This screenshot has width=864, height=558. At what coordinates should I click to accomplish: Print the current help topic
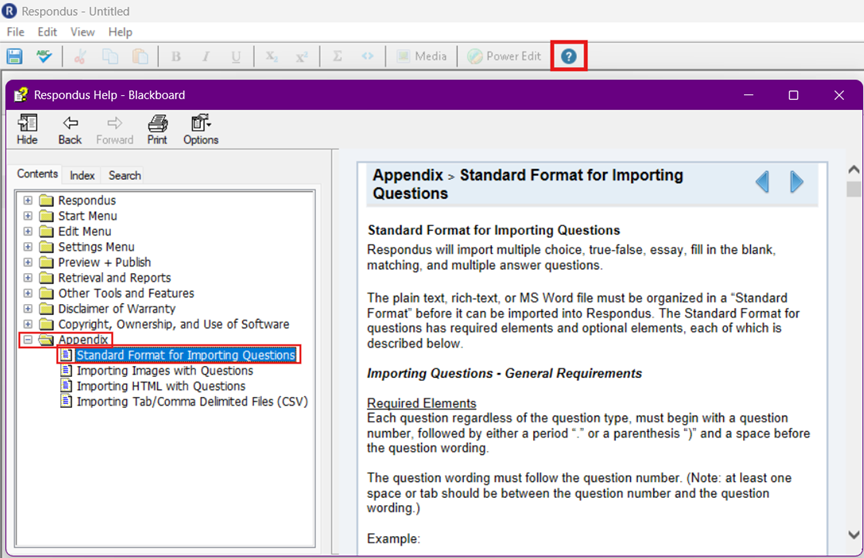click(157, 129)
